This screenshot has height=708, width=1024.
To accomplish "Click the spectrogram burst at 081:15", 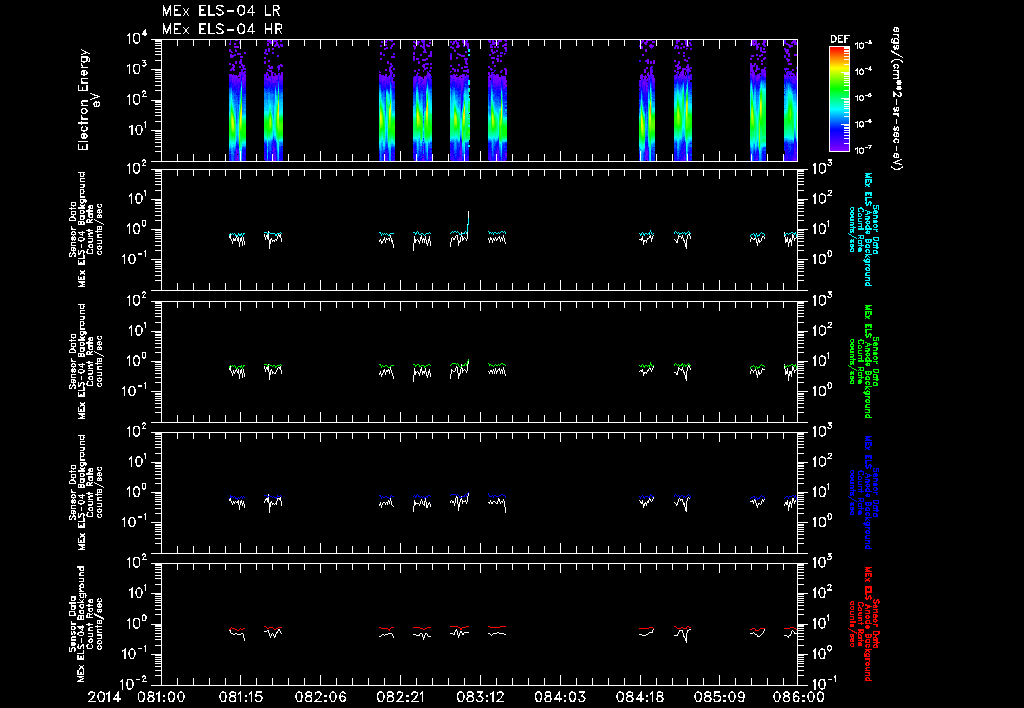I will (x=237, y=100).
